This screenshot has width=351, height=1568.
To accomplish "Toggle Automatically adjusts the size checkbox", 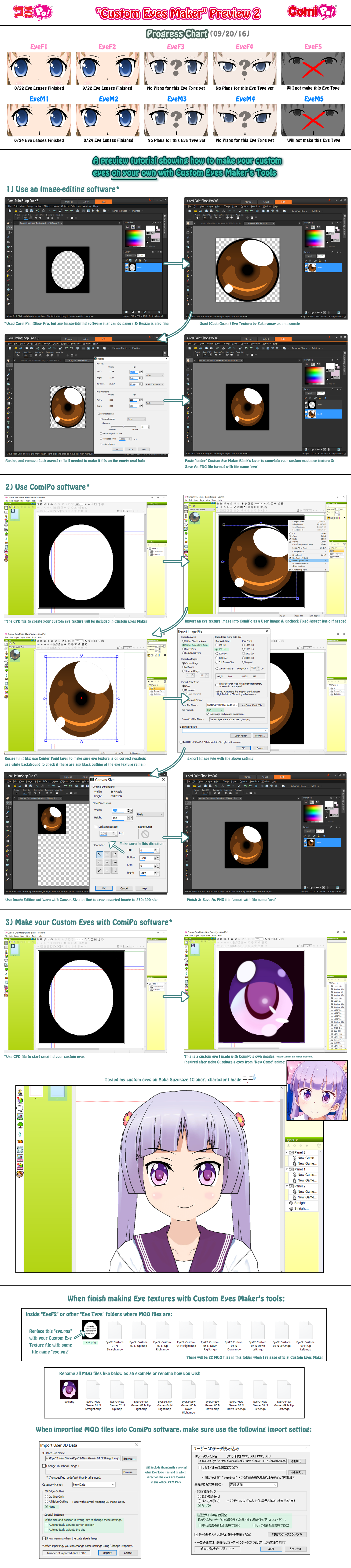I will pyautogui.click(x=47, y=1530).
